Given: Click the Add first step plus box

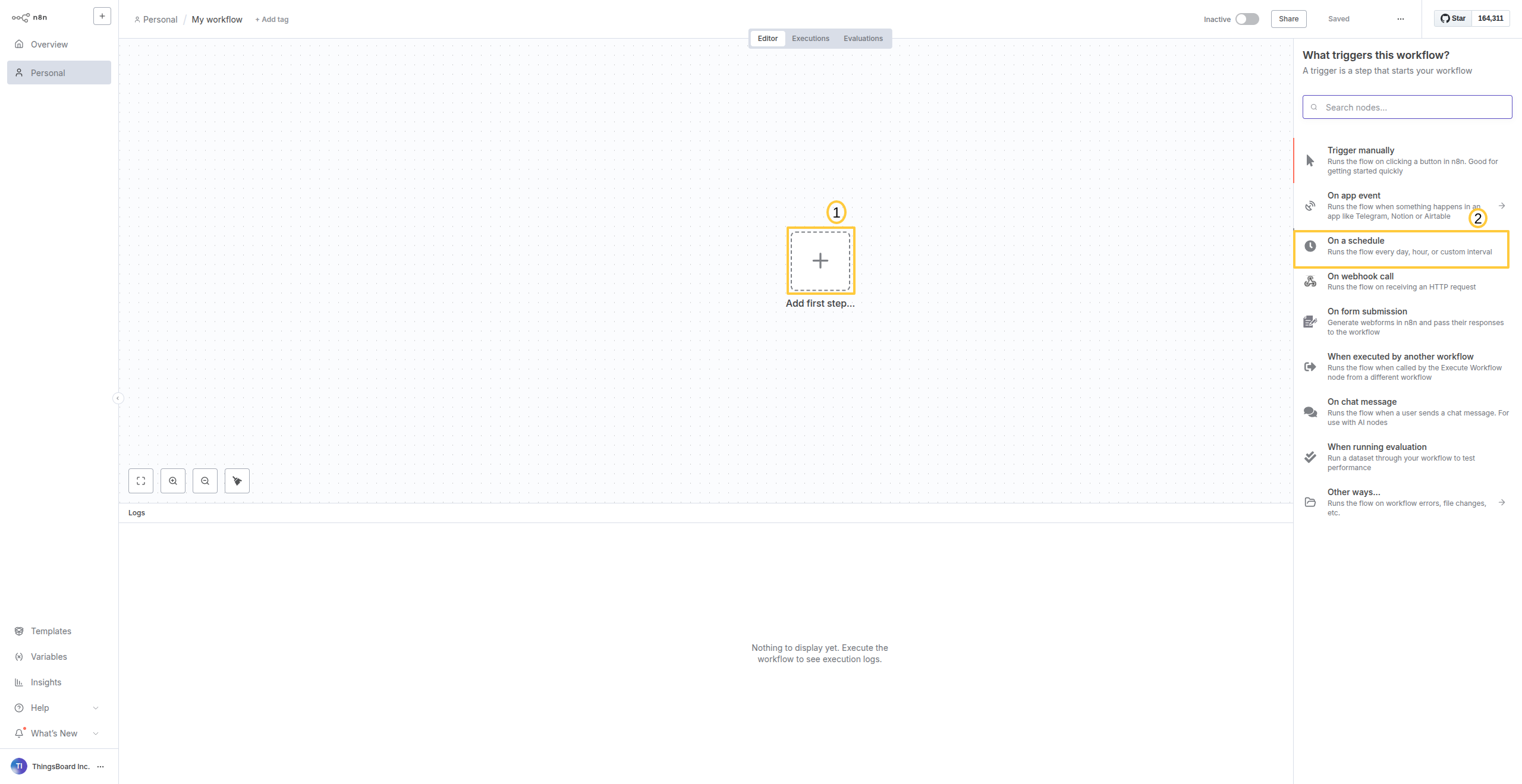Looking at the screenshot, I should (820, 261).
